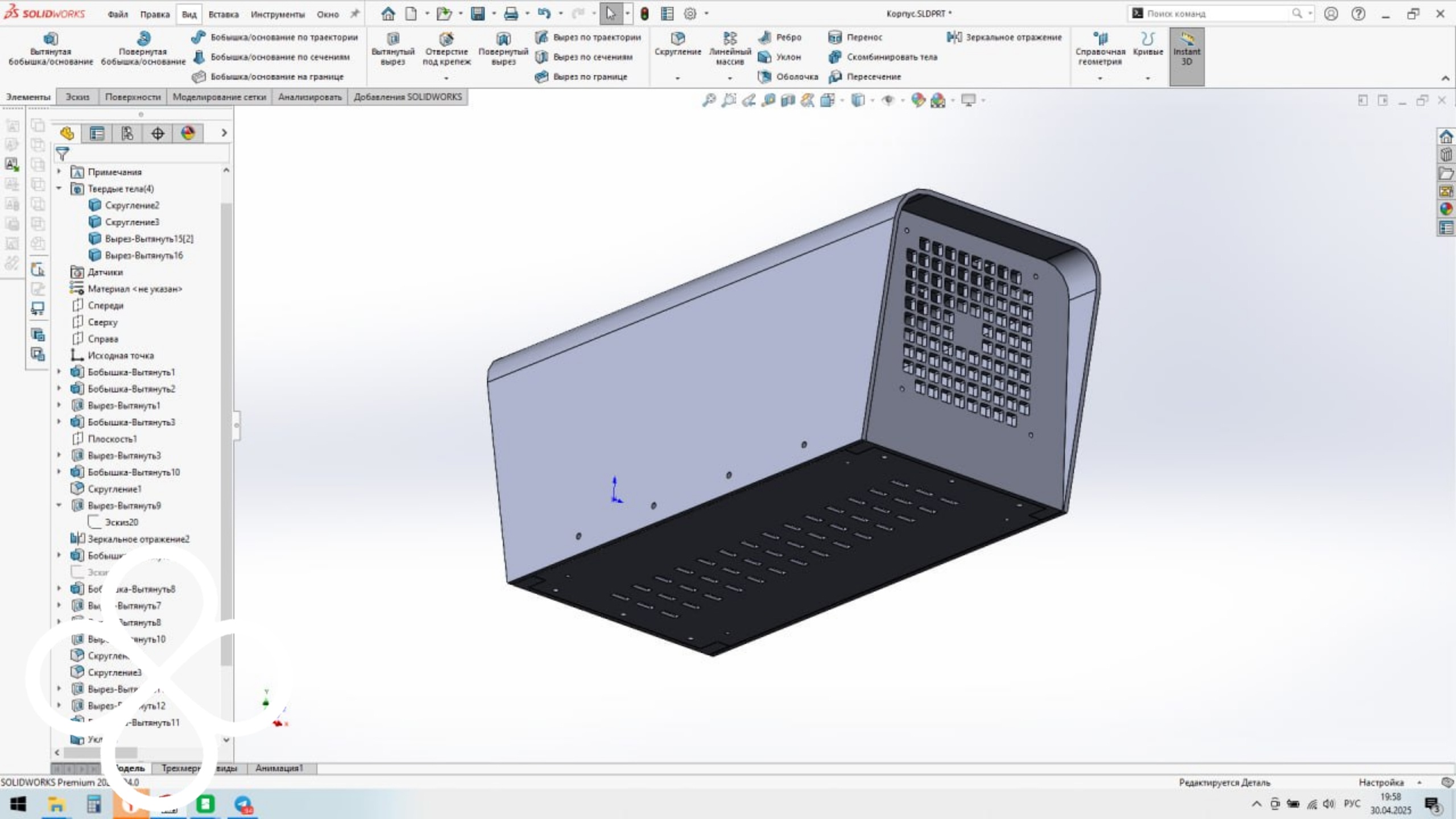Click the Поиск команд search field
The width and height of the screenshot is (1456, 819).
pos(1217,14)
